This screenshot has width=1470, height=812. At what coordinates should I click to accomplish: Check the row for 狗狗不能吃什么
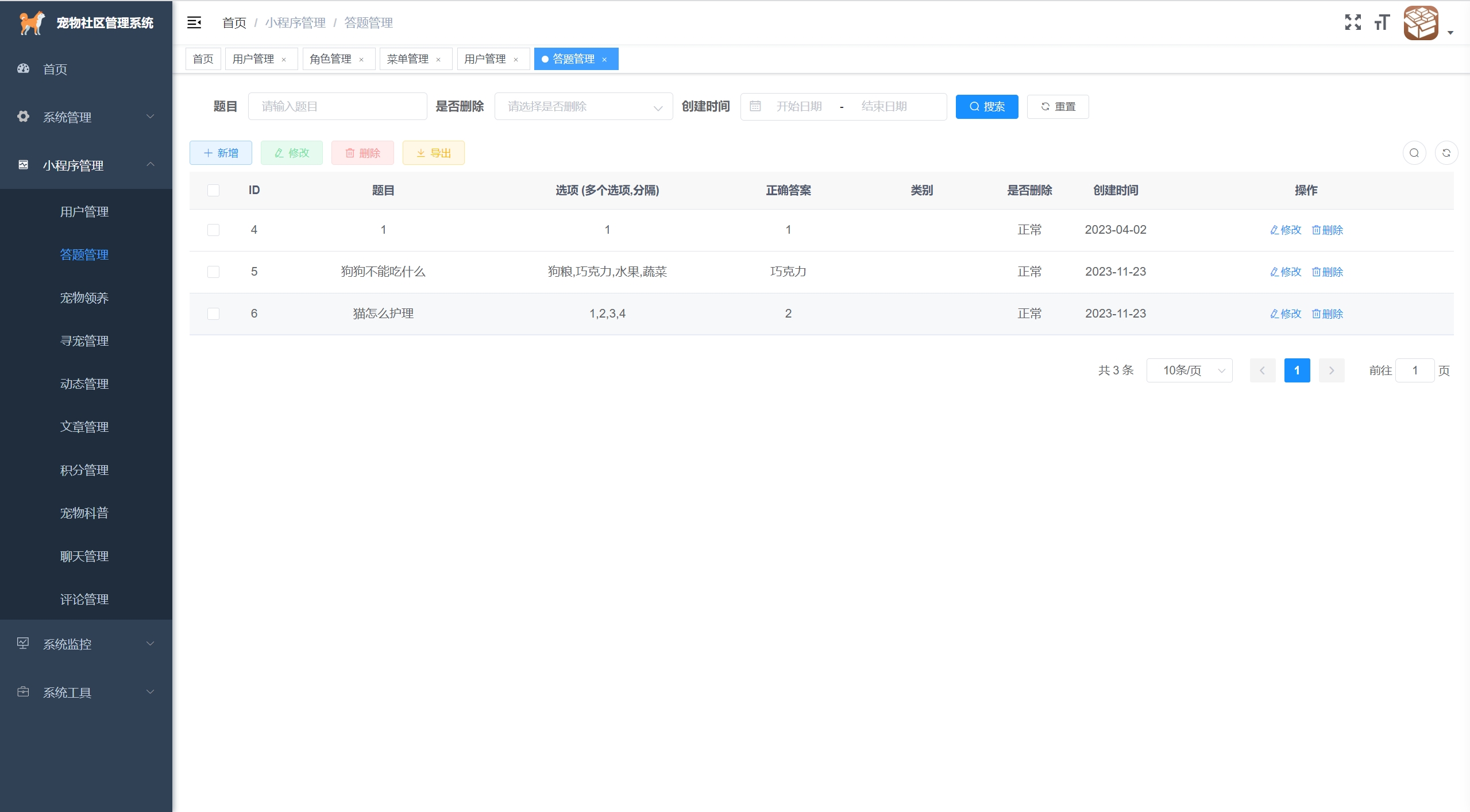[213, 272]
